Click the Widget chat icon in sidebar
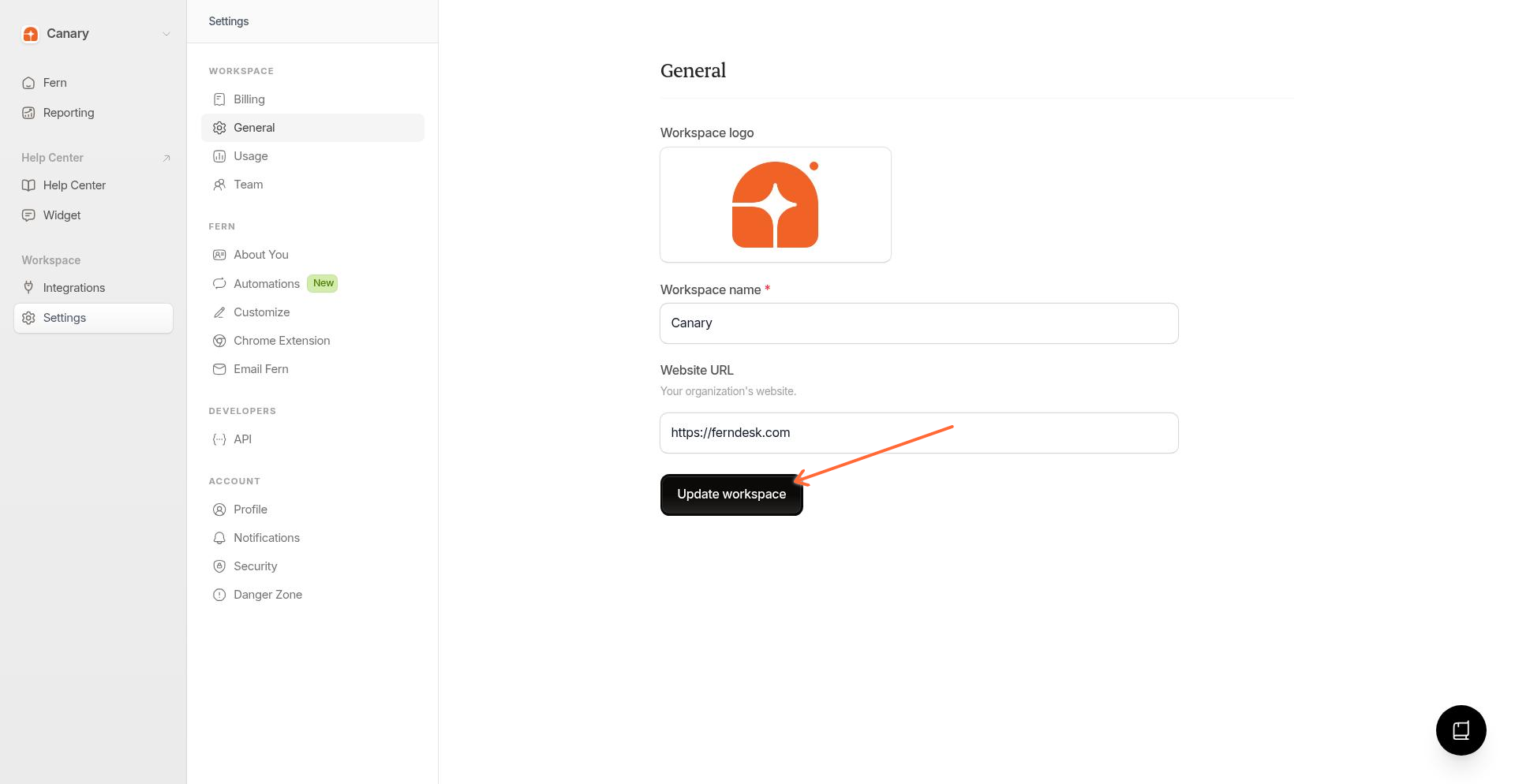 (x=28, y=215)
